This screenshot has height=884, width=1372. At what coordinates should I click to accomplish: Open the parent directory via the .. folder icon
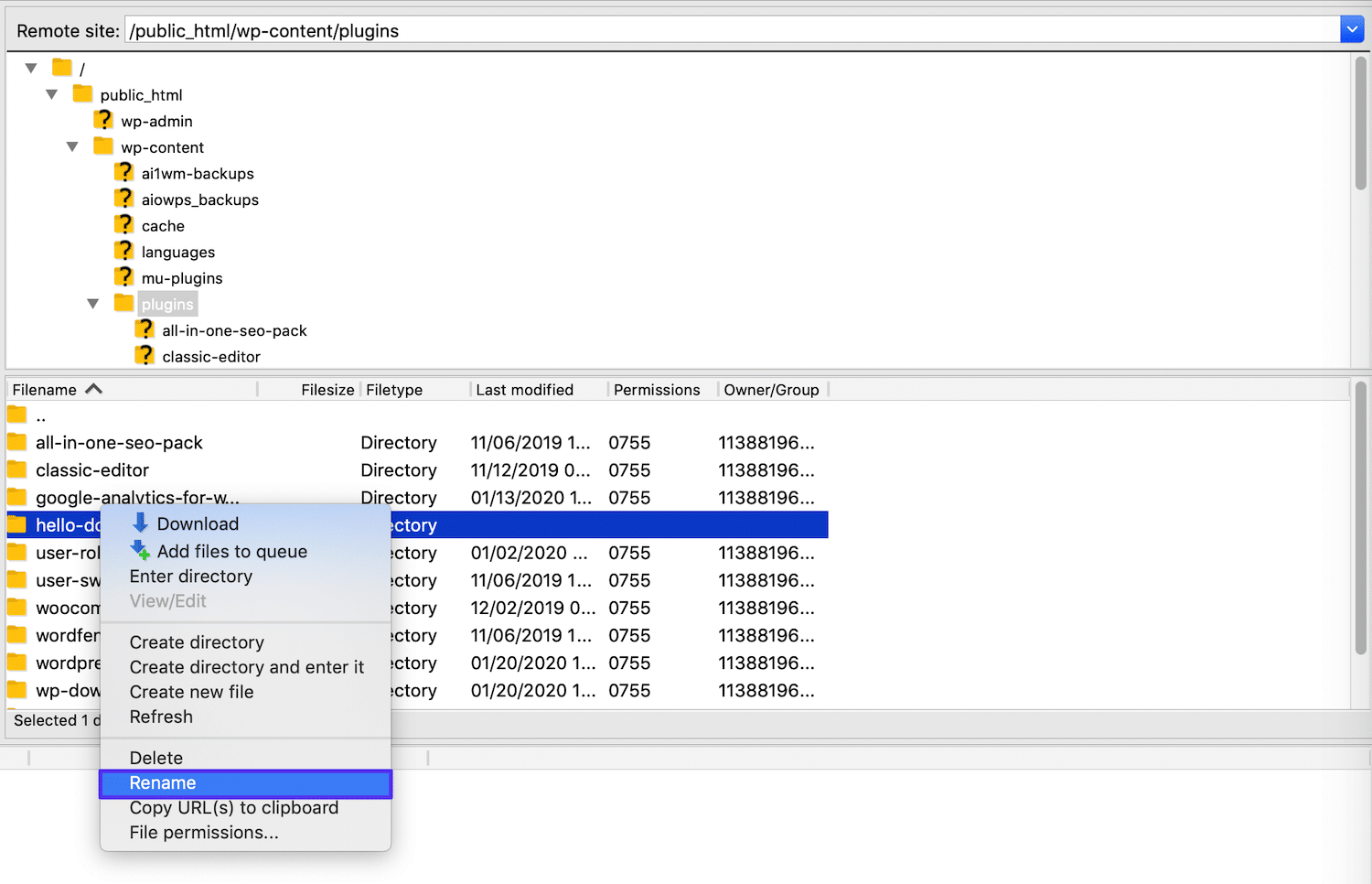coord(16,415)
